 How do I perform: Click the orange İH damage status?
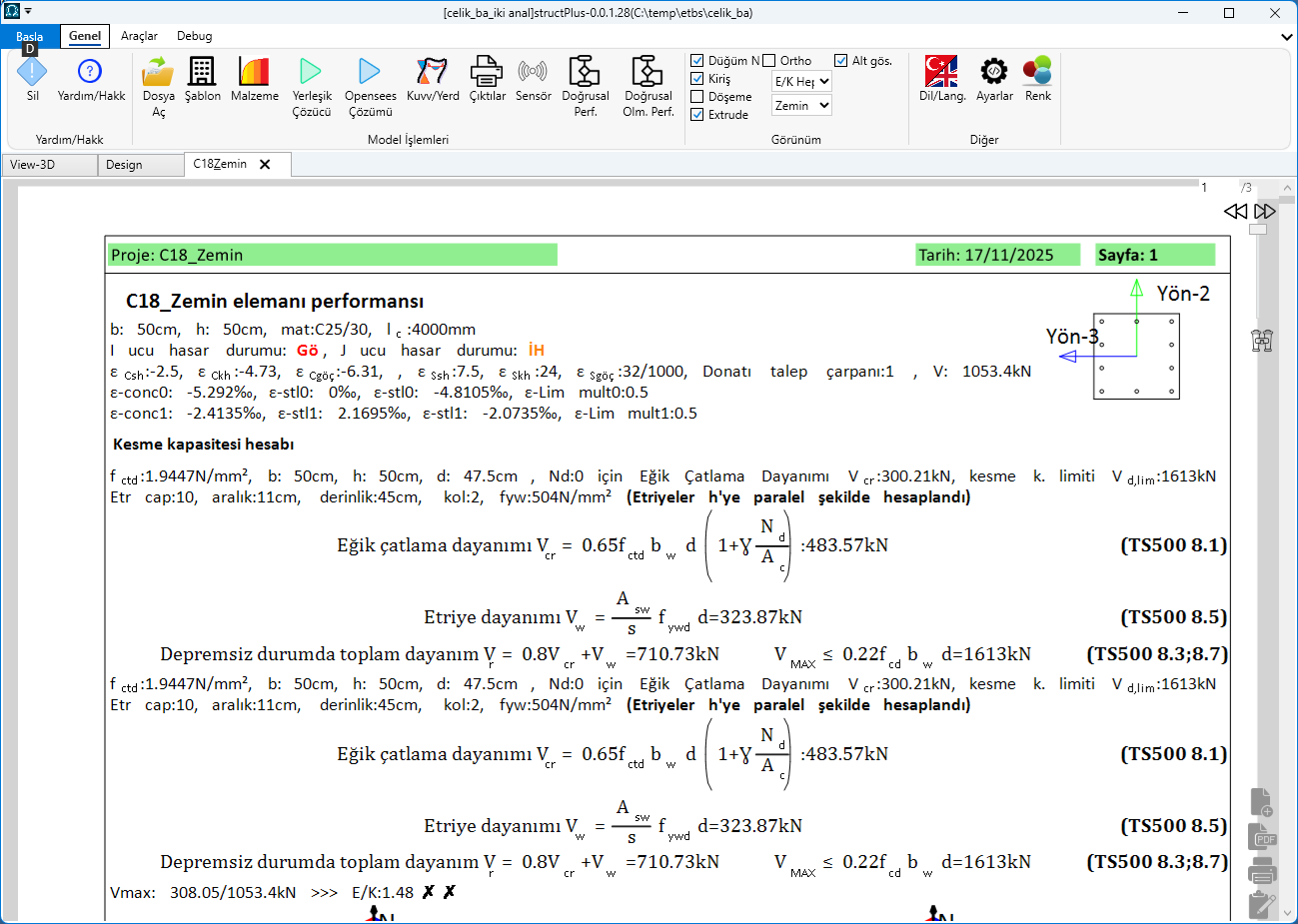[537, 351]
